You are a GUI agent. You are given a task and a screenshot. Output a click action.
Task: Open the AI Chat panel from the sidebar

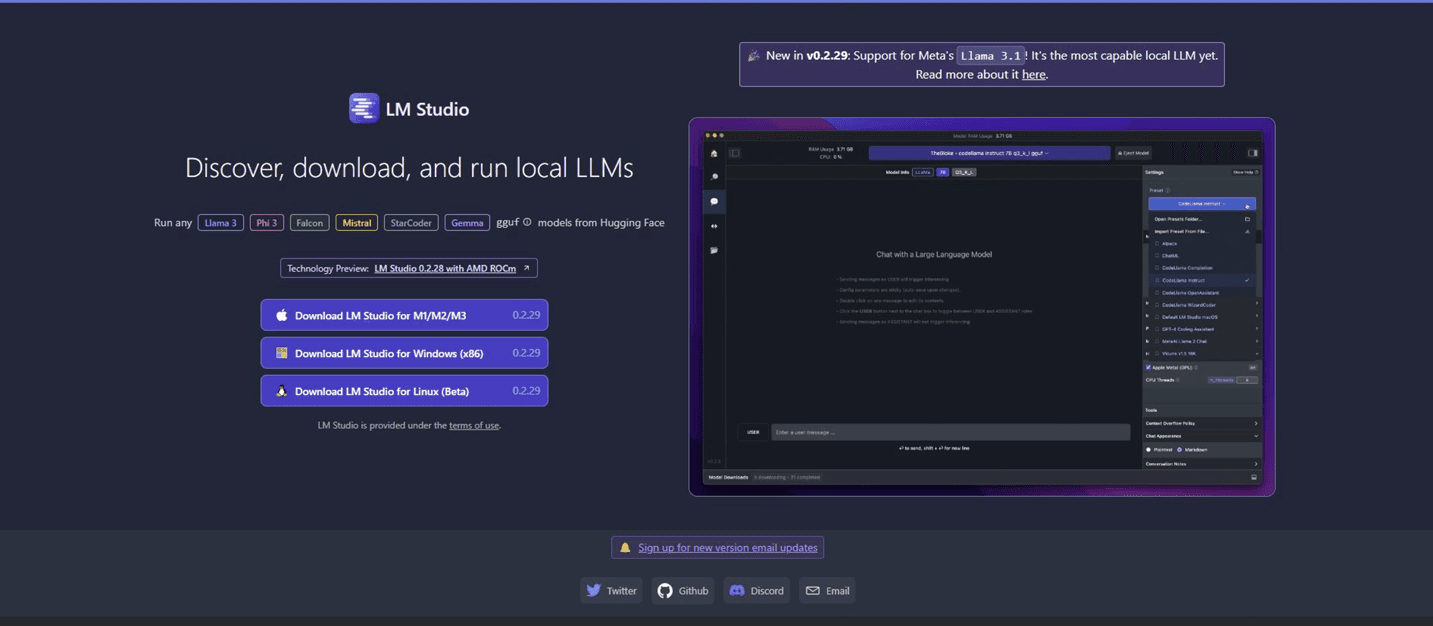(714, 201)
